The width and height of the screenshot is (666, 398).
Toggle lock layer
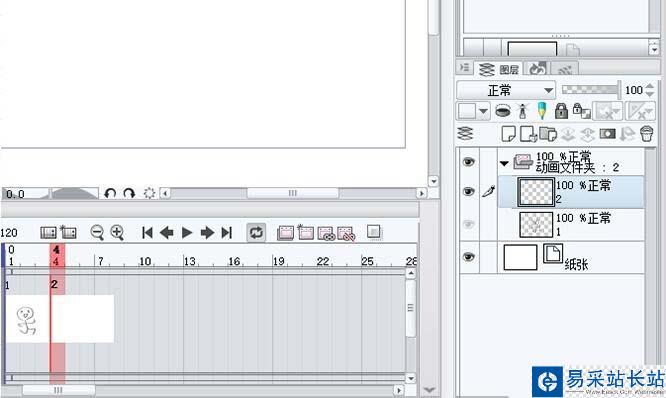point(561,111)
